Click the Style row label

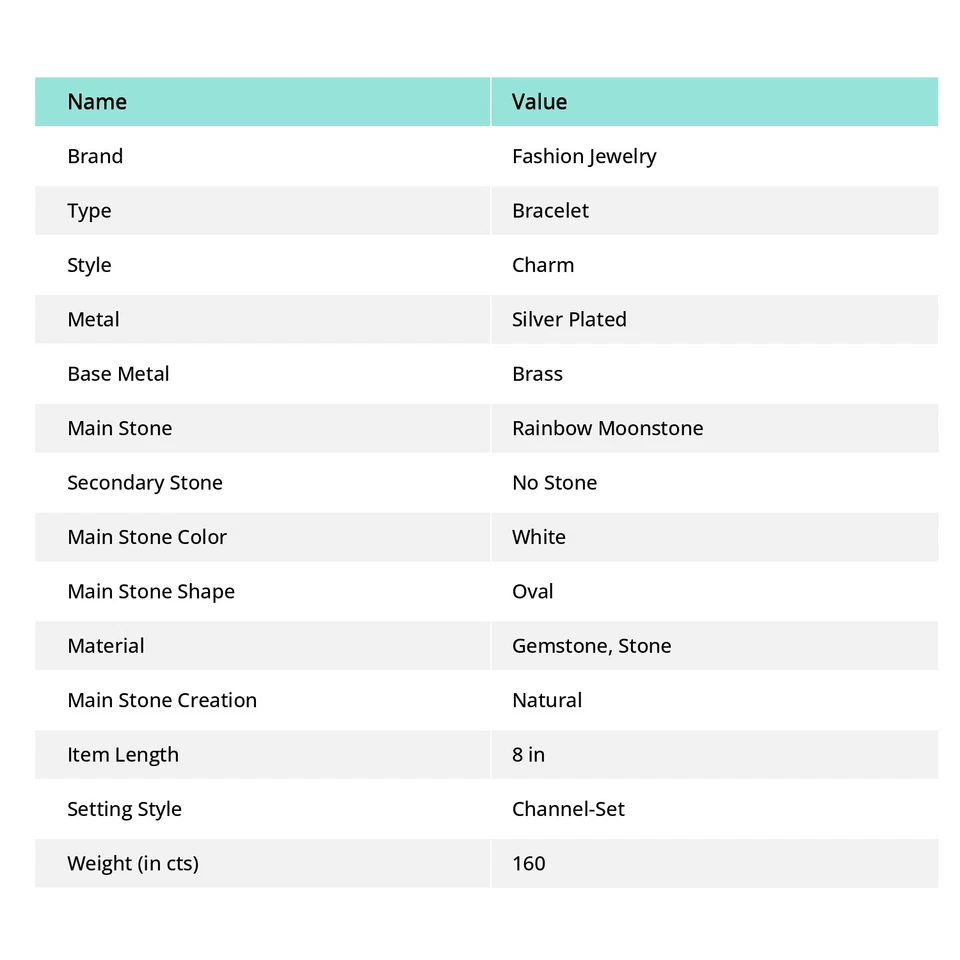pos(89,265)
